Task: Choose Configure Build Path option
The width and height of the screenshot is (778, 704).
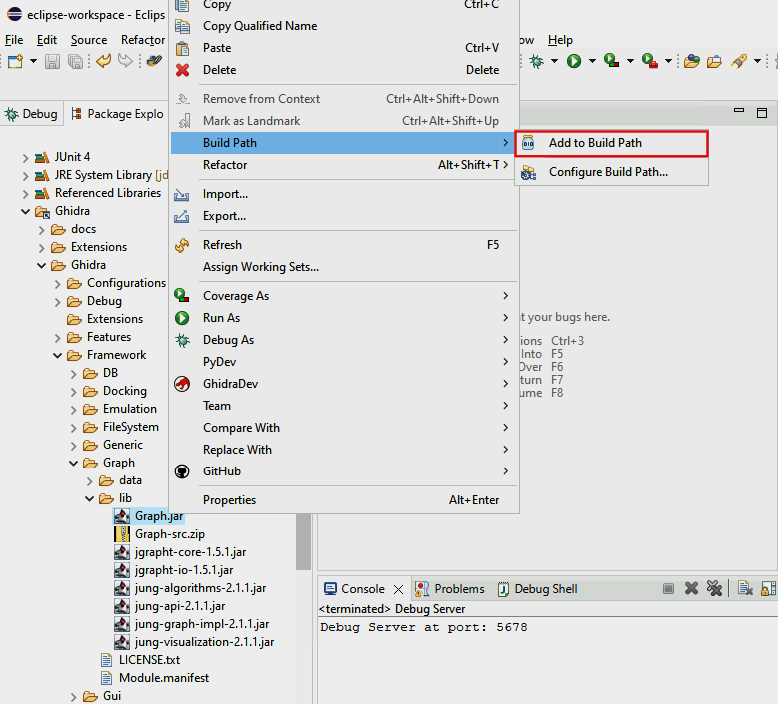Action: 611,172
